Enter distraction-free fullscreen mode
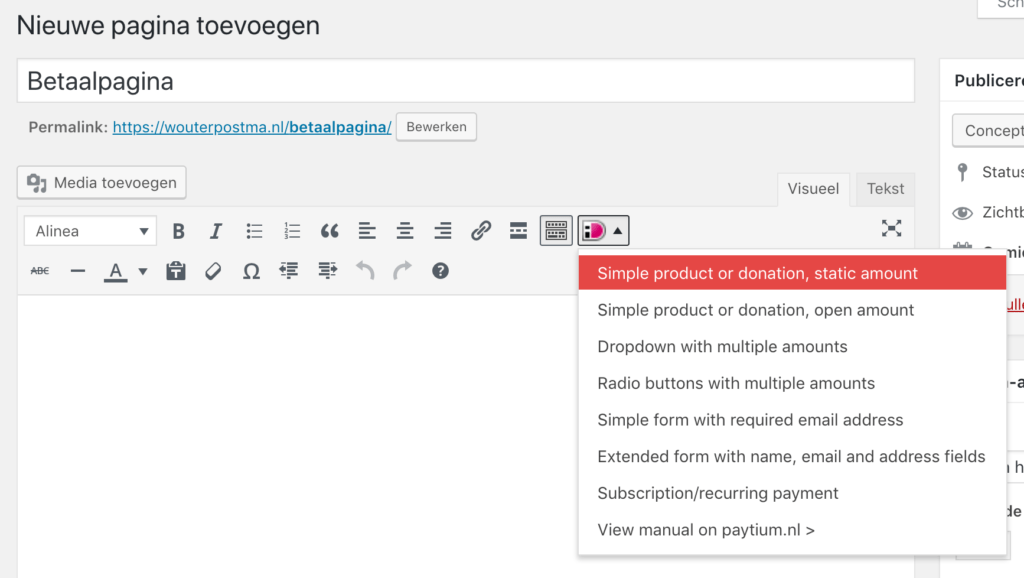Image resolution: width=1024 pixels, height=578 pixels. [891, 228]
